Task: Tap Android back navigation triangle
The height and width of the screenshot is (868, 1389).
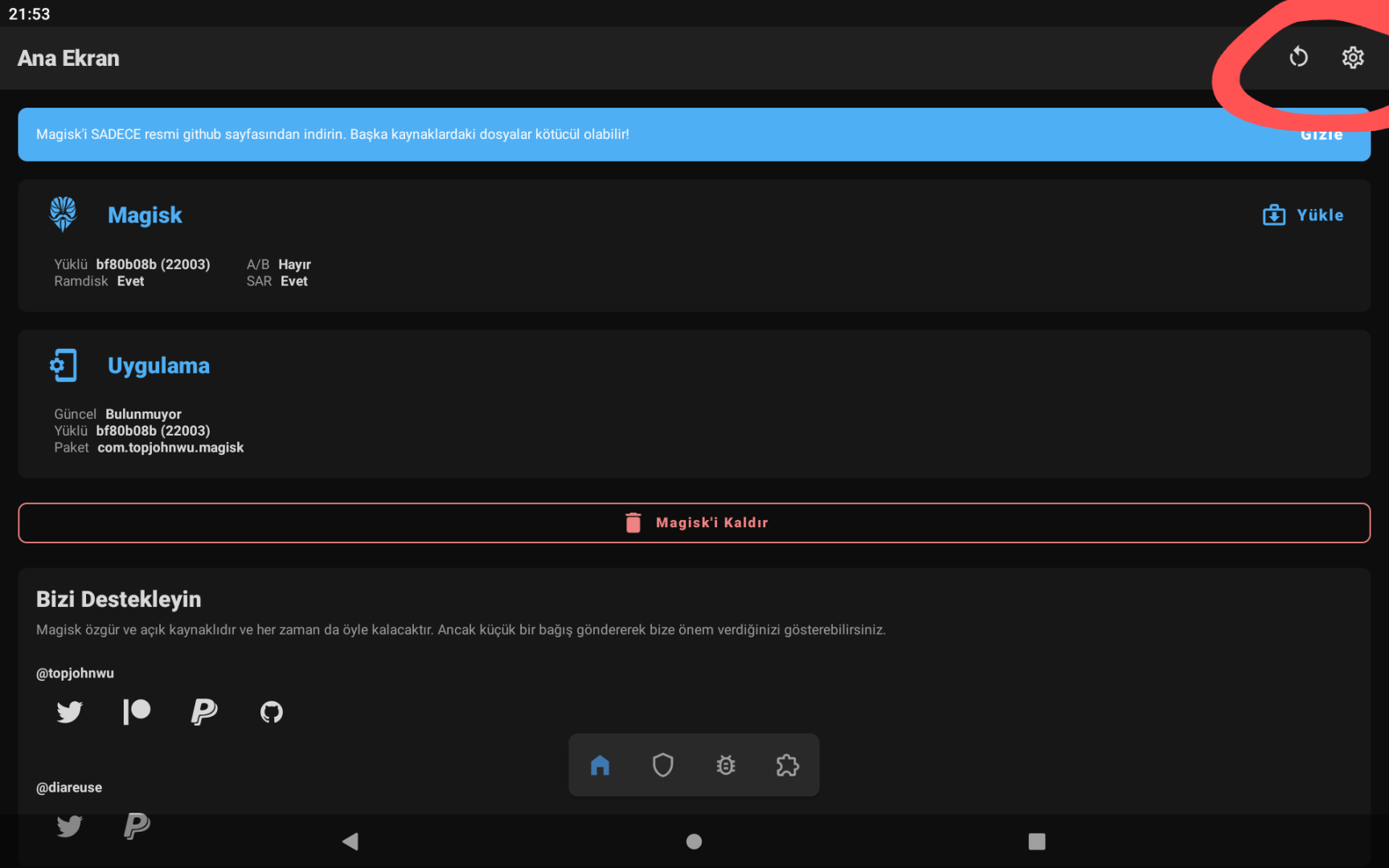Action: click(350, 841)
